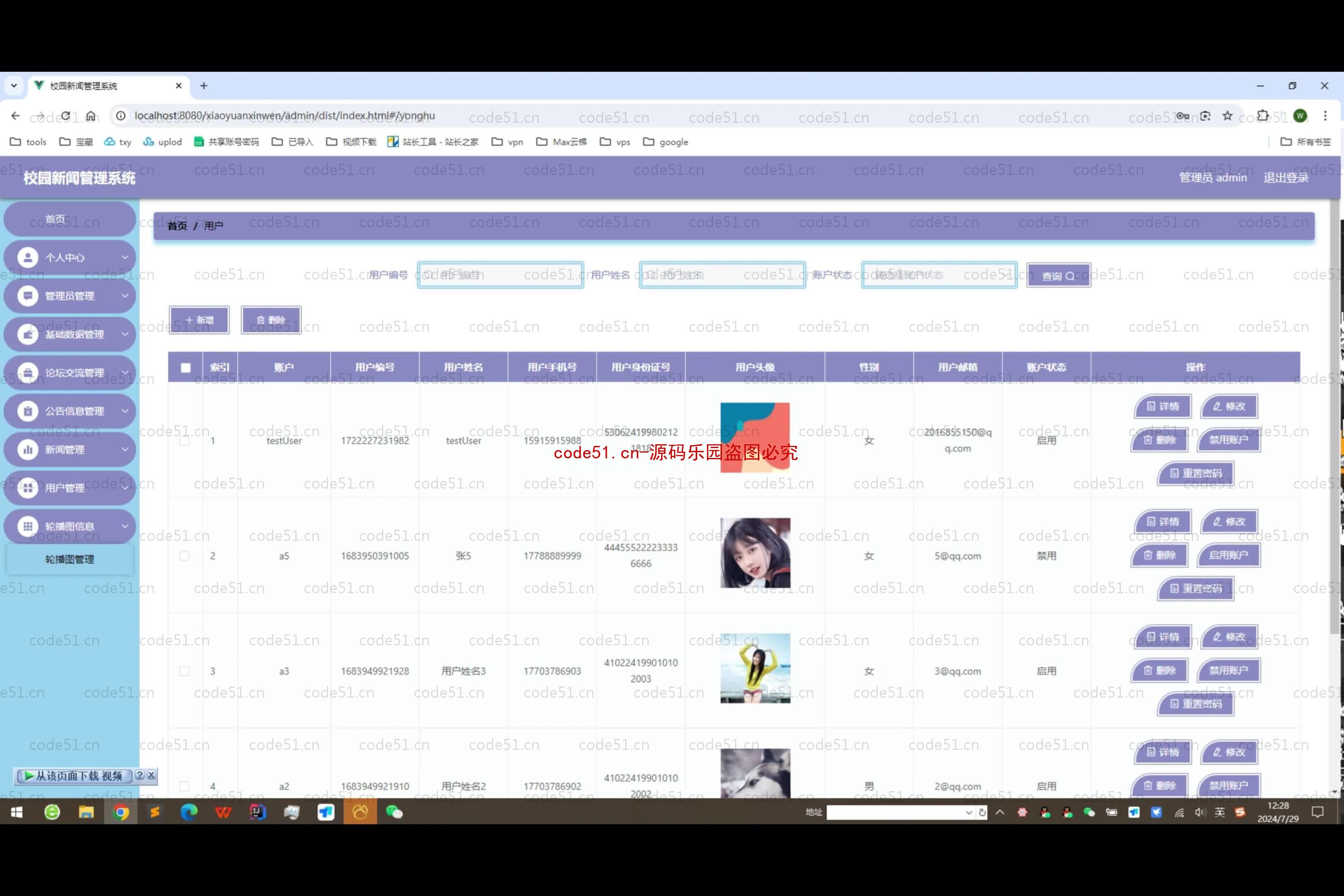The width and height of the screenshot is (1344, 896).
Task: Click the 删除 icon for user a3
Action: pos(1163,670)
